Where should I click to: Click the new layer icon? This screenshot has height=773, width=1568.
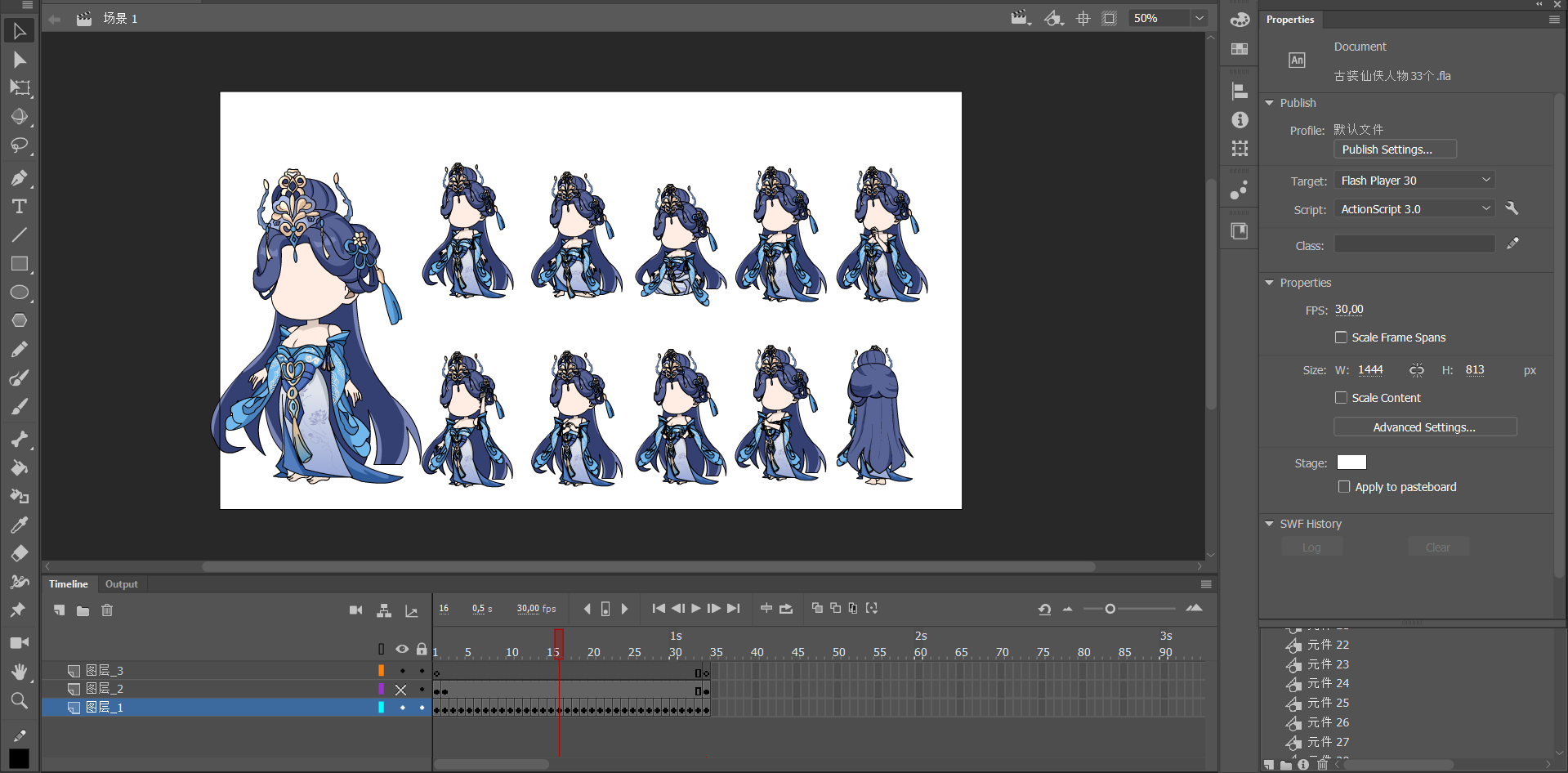(60, 610)
